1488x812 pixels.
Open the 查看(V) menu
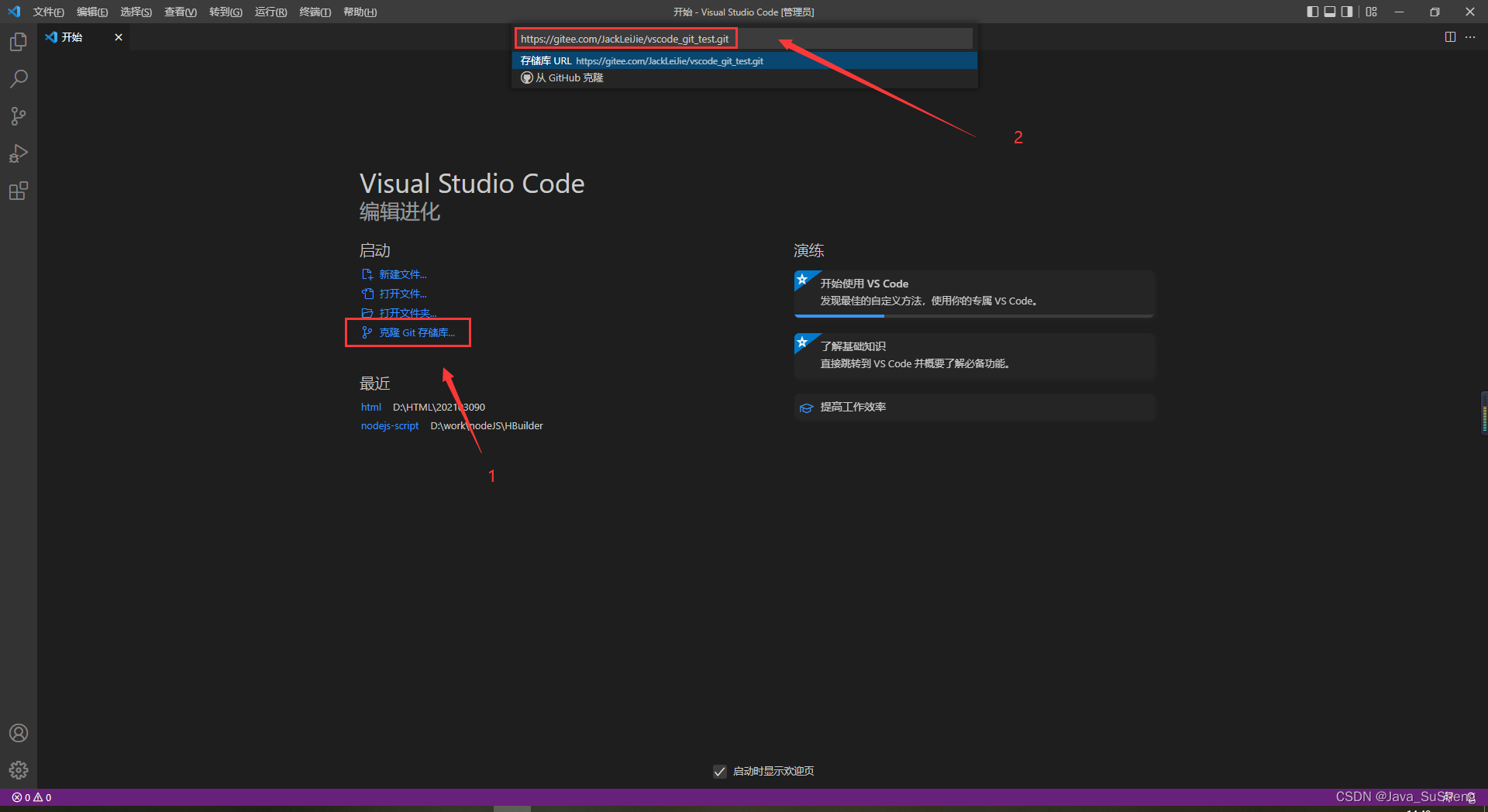(181, 12)
